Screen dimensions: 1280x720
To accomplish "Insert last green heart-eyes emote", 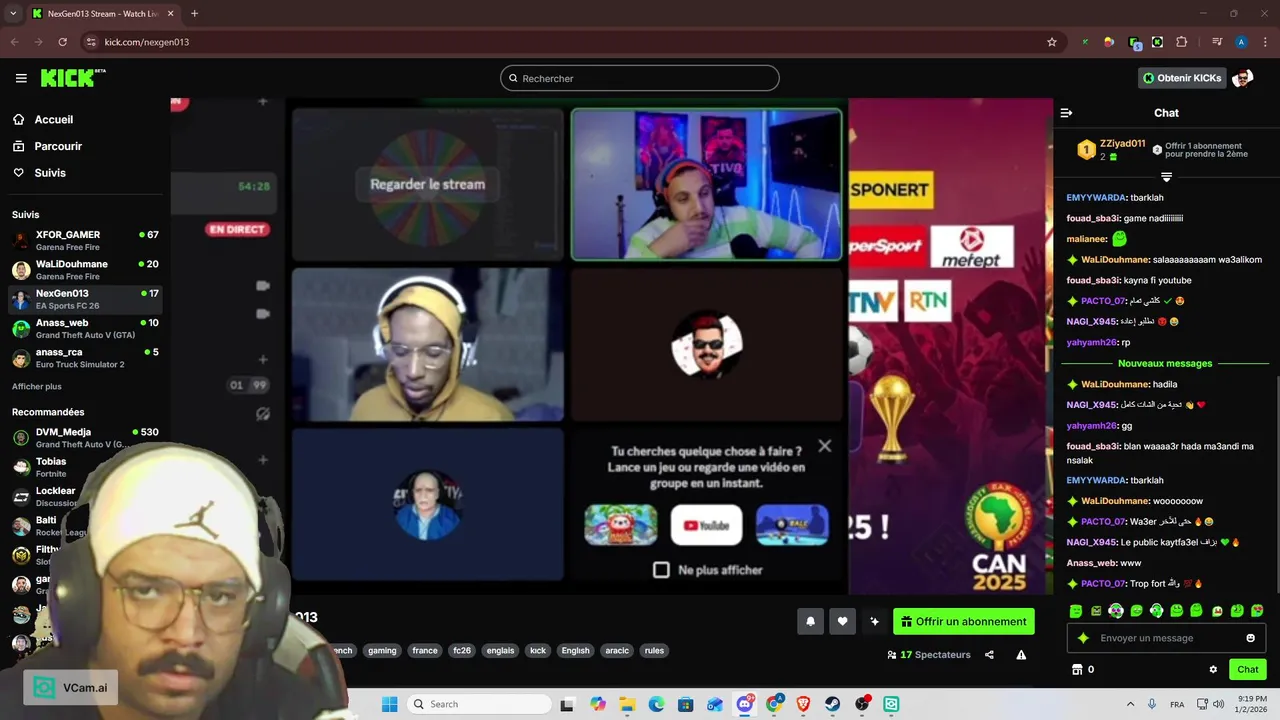I will [1257, 610].
